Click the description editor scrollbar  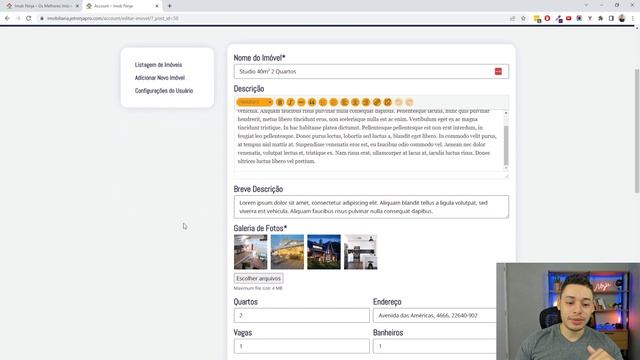(506, 145)
